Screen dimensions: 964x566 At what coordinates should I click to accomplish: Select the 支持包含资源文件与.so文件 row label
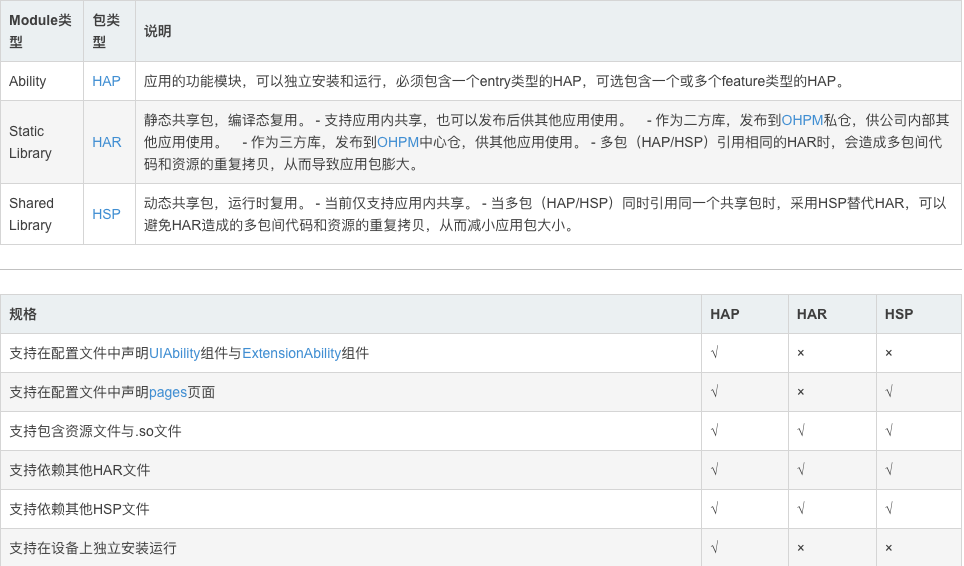[x=95, y=431]
